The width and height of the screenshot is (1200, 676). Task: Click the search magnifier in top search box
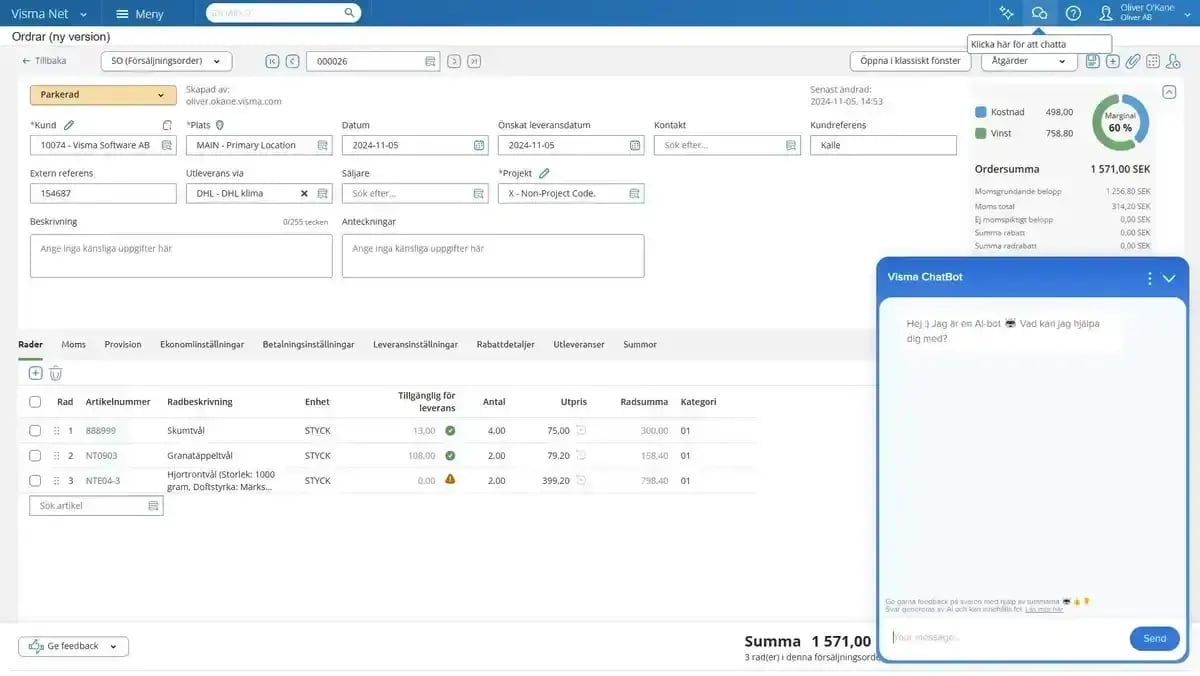coord(349,13)
